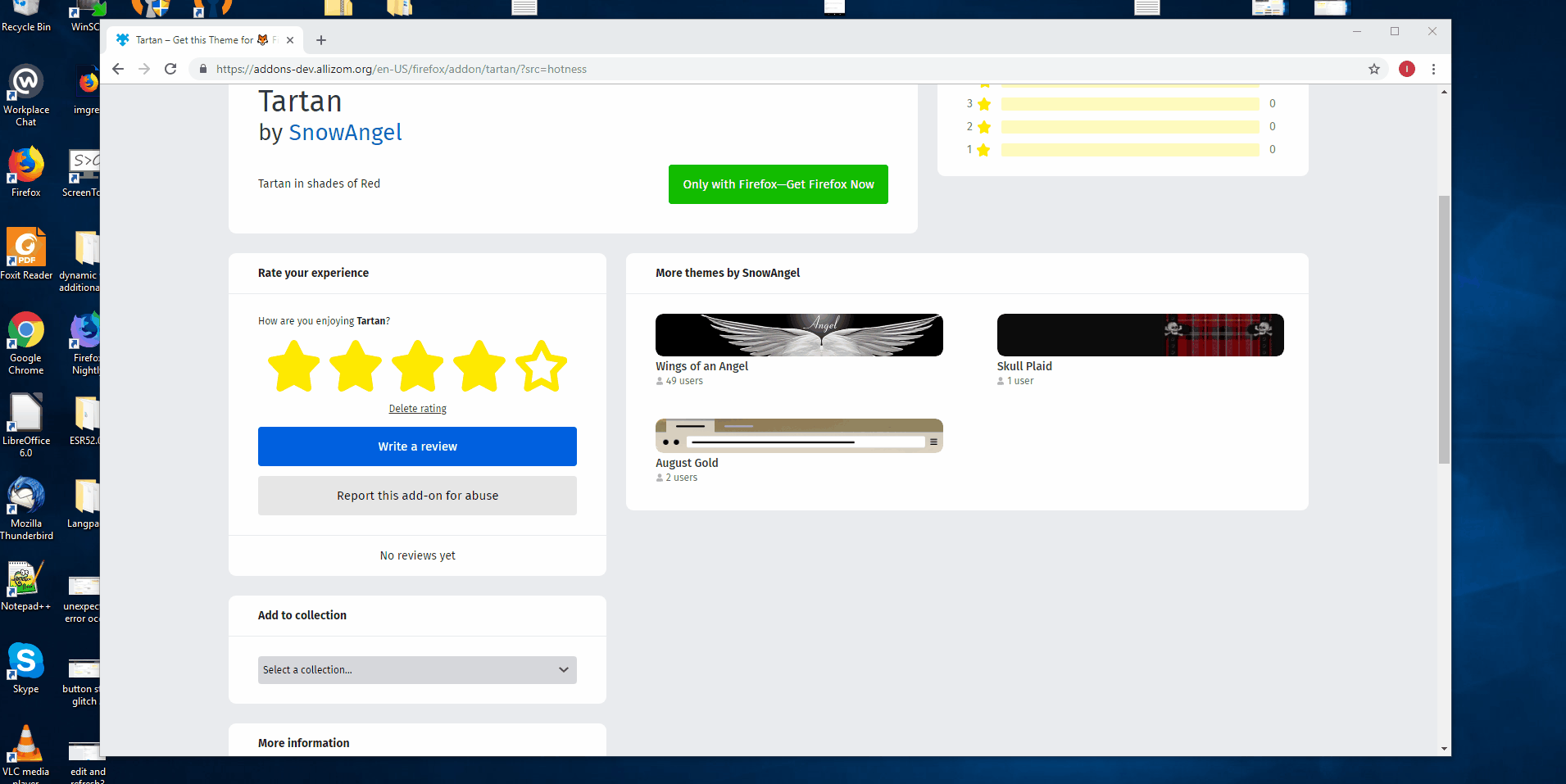The height and width of the screenshot is (784, 1566).
Task: Rate Tartan five stars
Action: coord(542,366)
